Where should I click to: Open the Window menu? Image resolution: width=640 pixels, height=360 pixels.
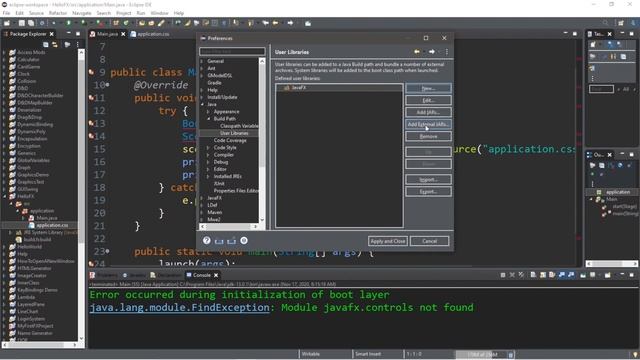[159, 13]
